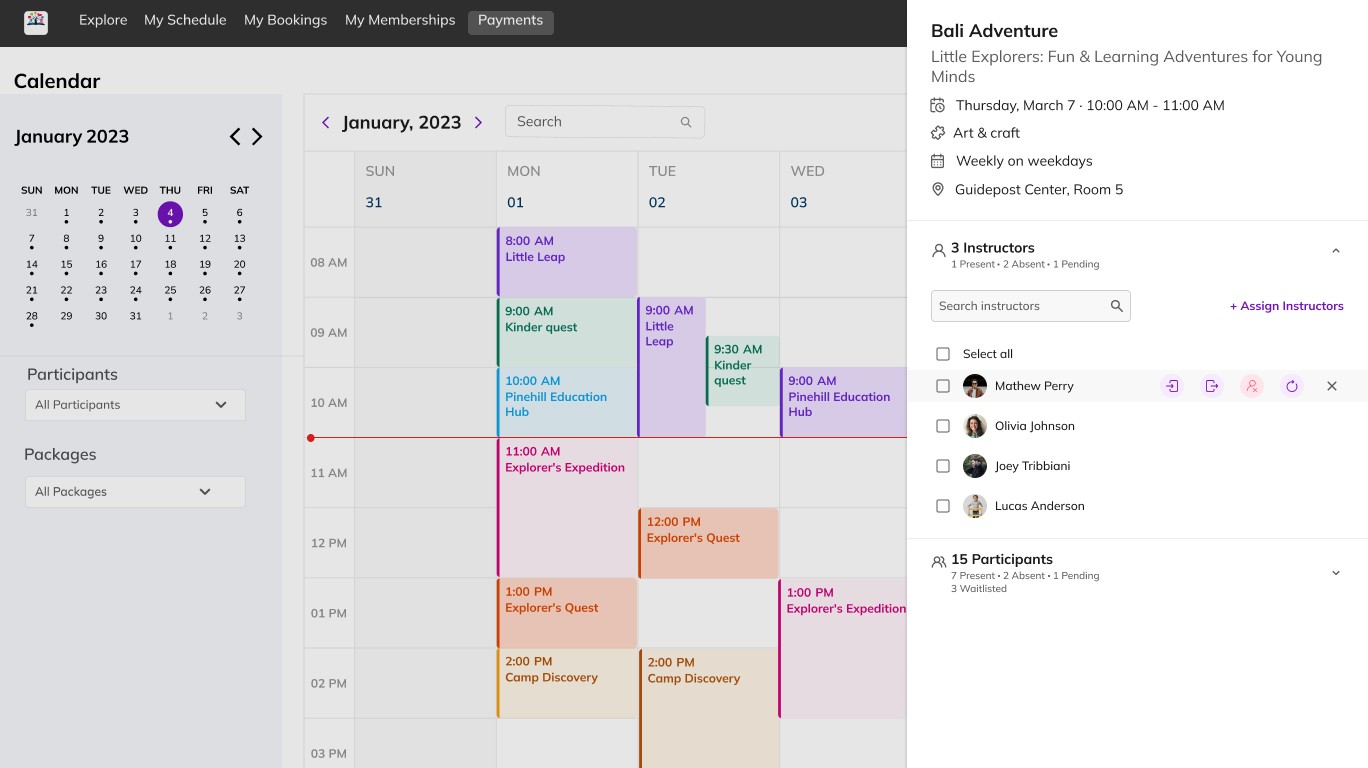The width and height of the screenshot is (1368, 768).
Task: Click the MON 01 column header
Action: pos(567,187)
